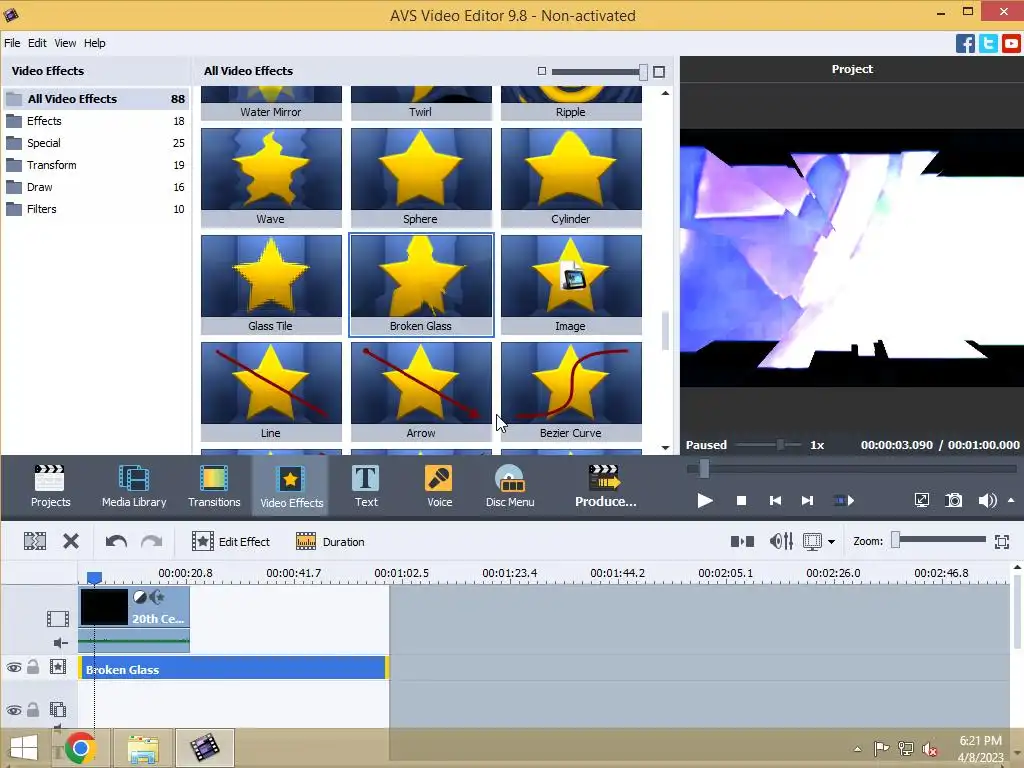Select the Effects category folder
The image size is (1024, 768).
pyautogui.click(x=95, y=121)
